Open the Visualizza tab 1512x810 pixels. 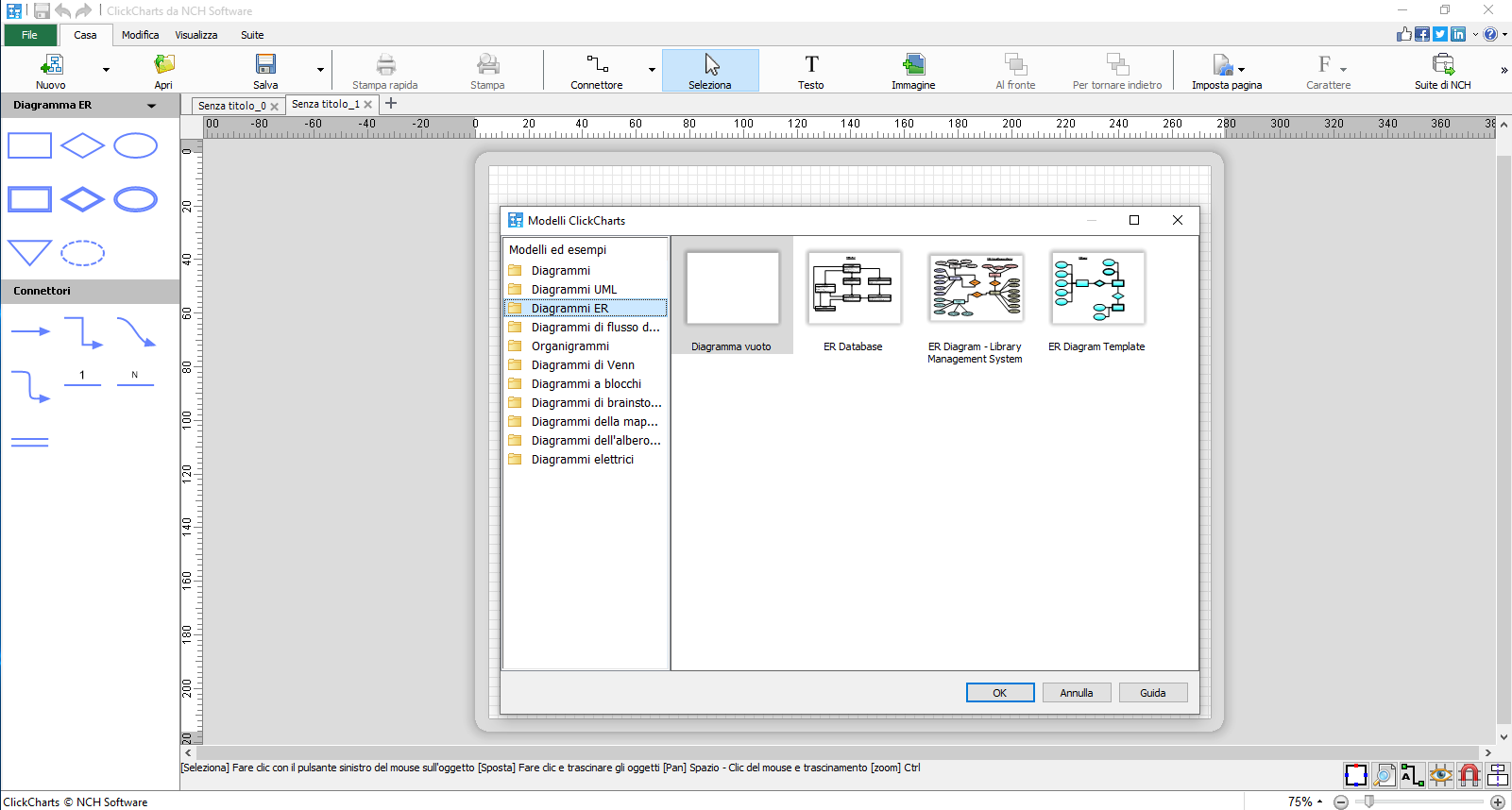click(196, 35)
